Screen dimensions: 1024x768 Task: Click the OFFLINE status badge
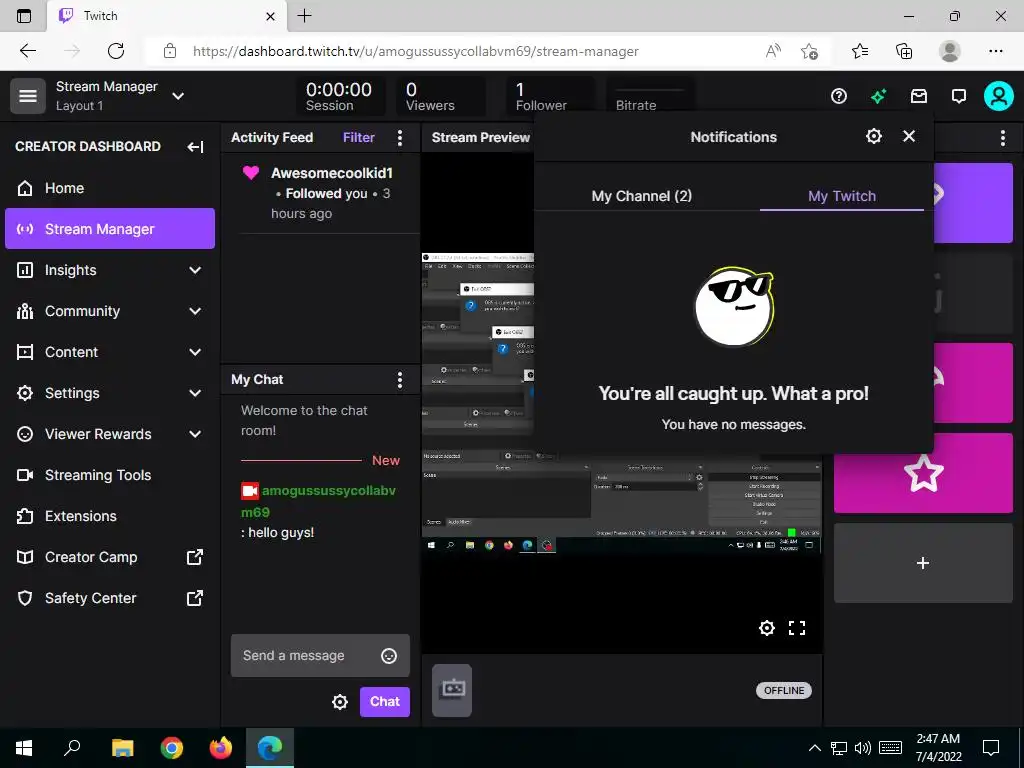point(784,690)
